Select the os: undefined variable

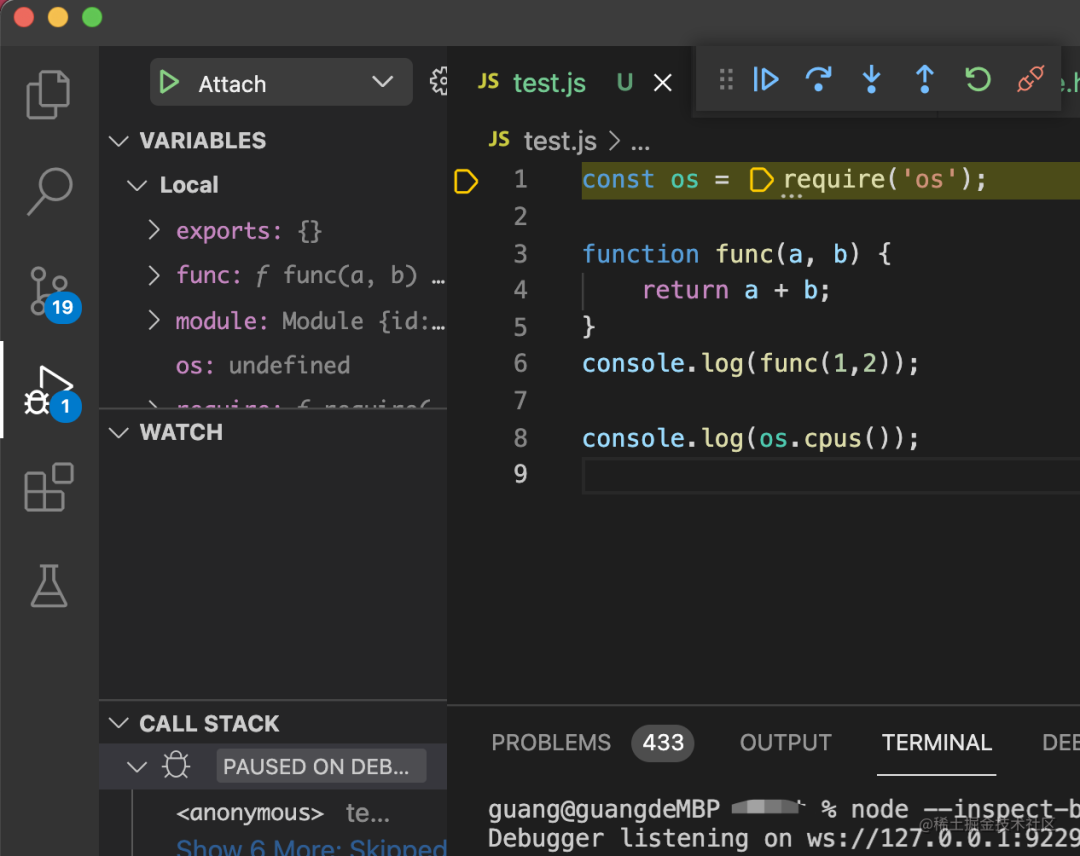[262, 365]
